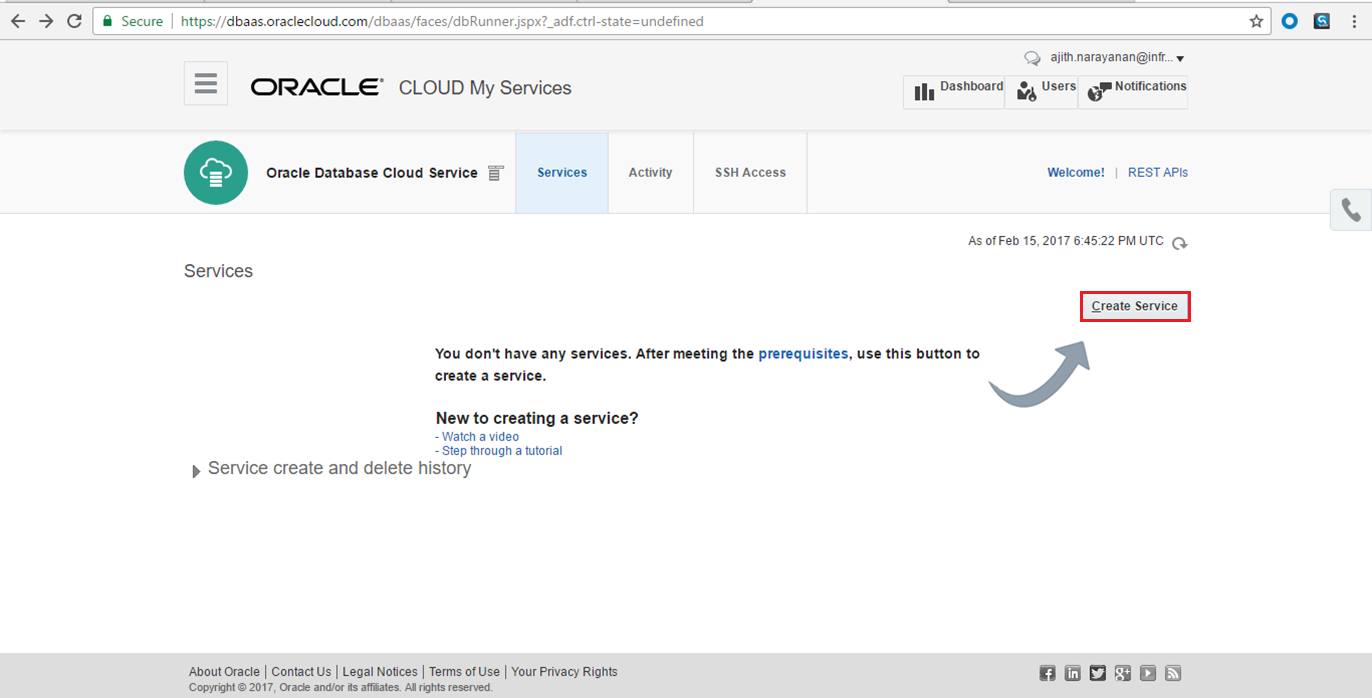Open the Chrome menu
The image size is (1372, 698).
coord(1354,21)
